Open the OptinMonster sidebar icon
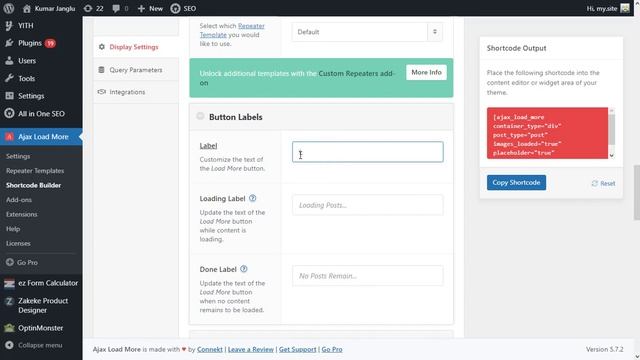This screenshot has height=360, width=640. click(9, 328)
